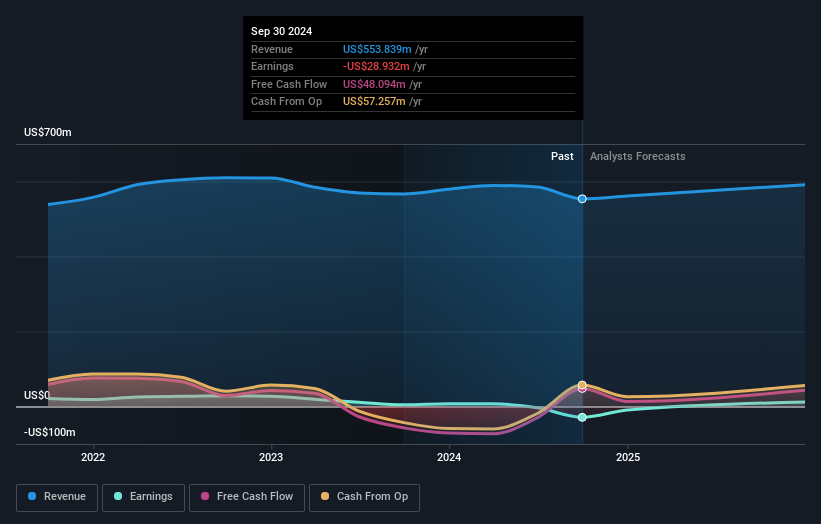Click the US$700m y-axis label
The height and width of the screenshot is (524, 821).
(48, 132)
